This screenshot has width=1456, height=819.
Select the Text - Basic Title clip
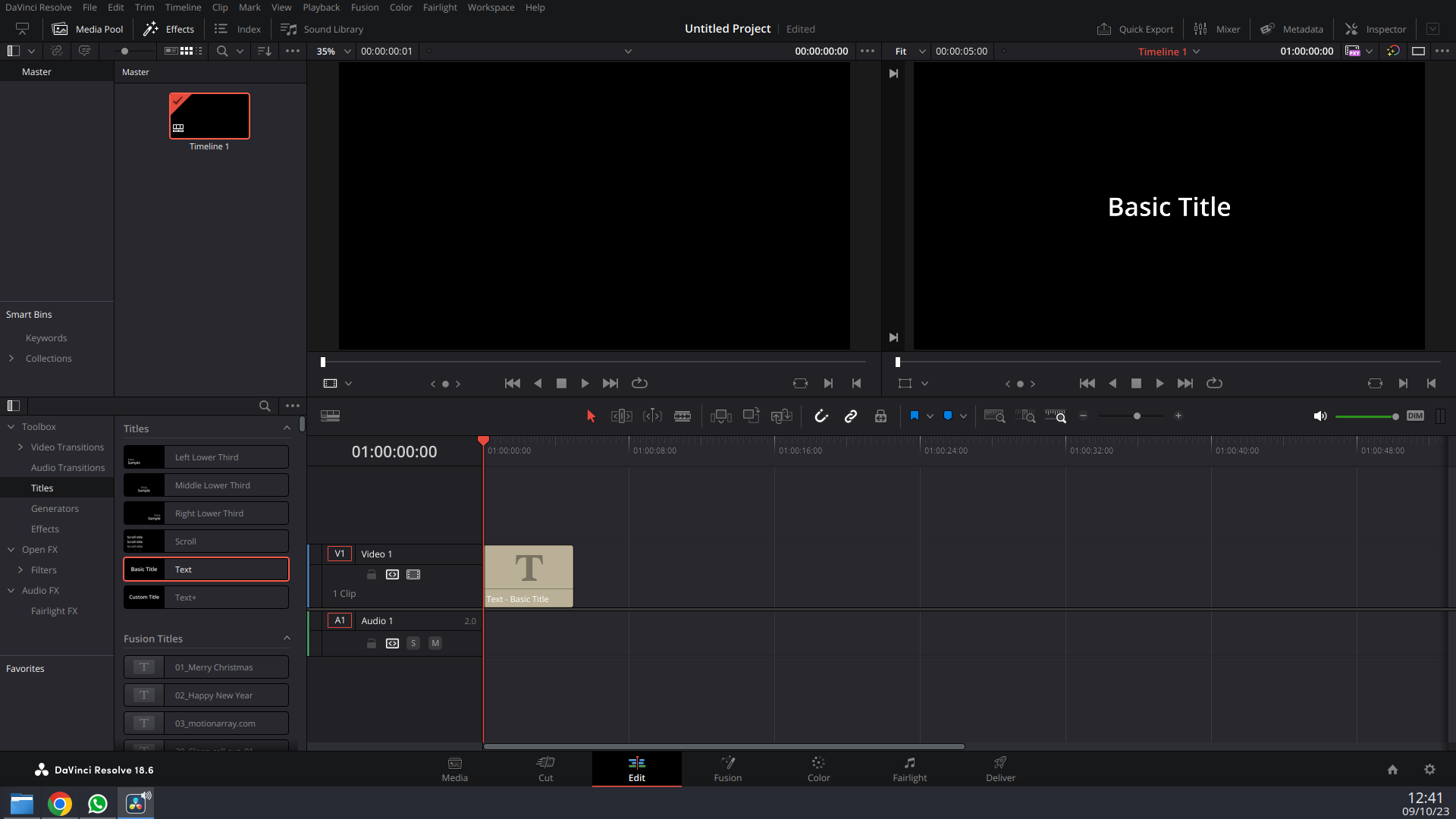(x=529, y=576)
